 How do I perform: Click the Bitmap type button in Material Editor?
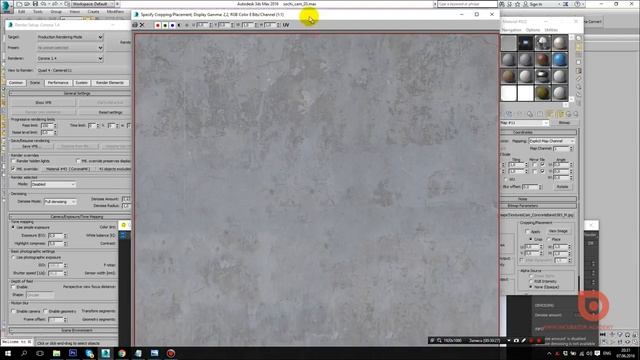click(564, 122)
